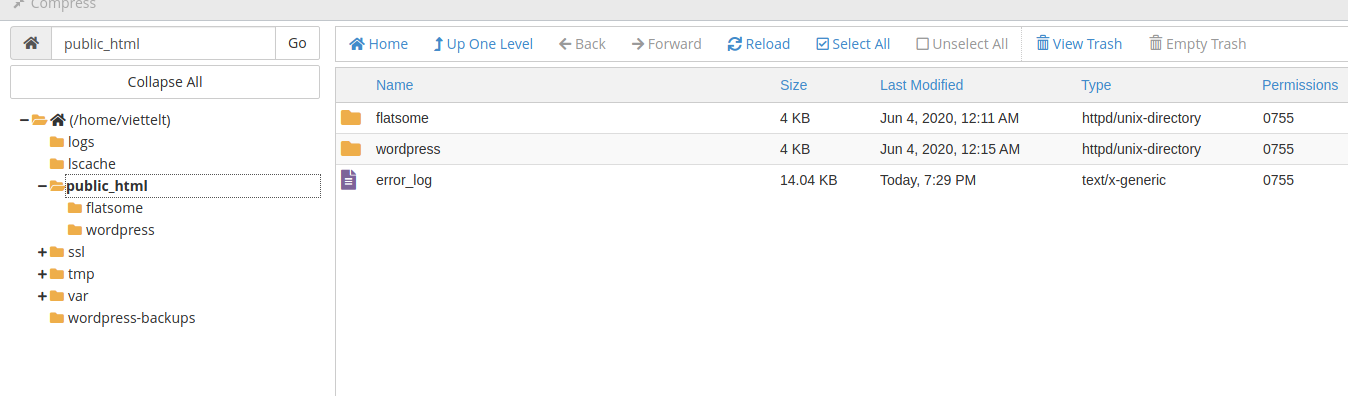This screenshot has height=396, width=1348.
Task: Click the home icon beside path field
Action: tap(31, 44)
